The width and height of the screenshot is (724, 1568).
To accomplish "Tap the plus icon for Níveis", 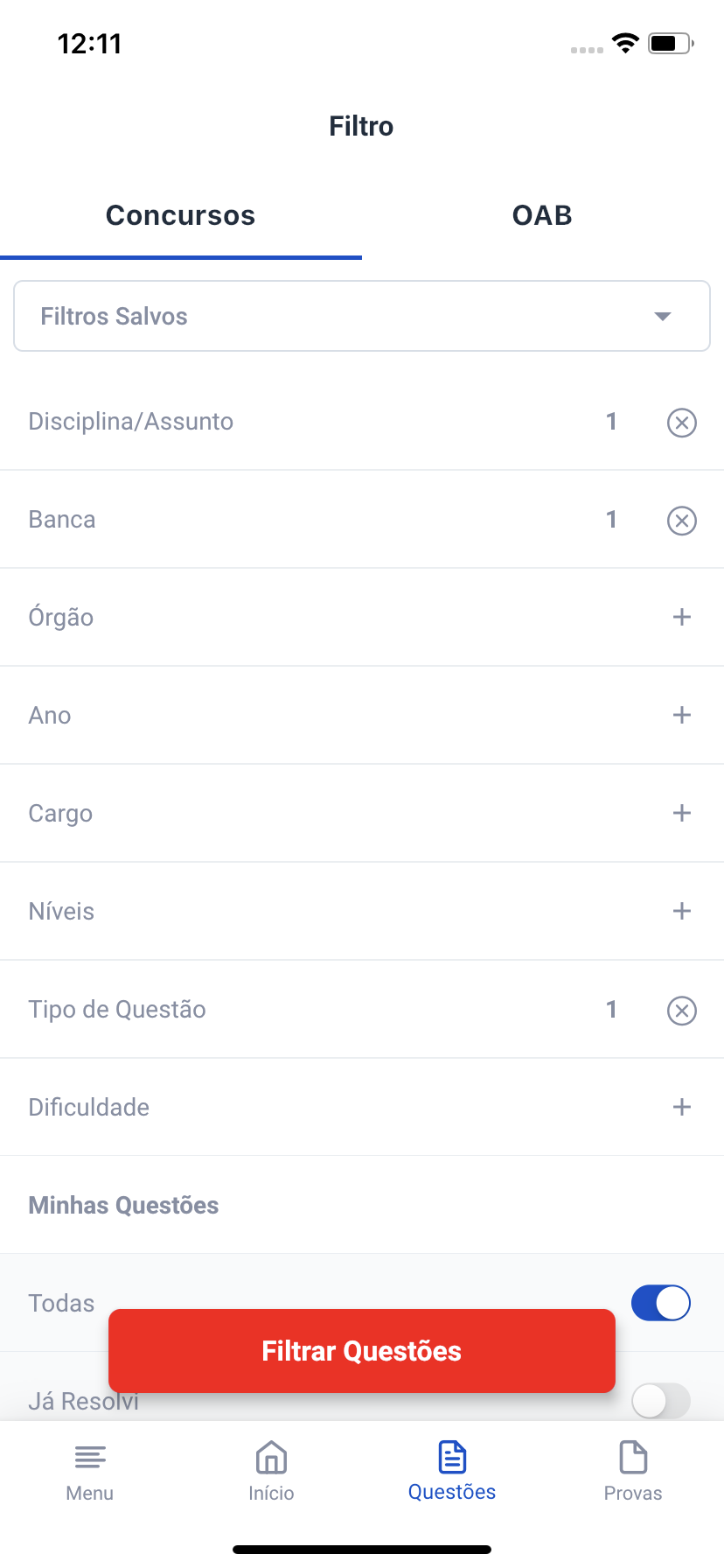I will tap(681, 911).
